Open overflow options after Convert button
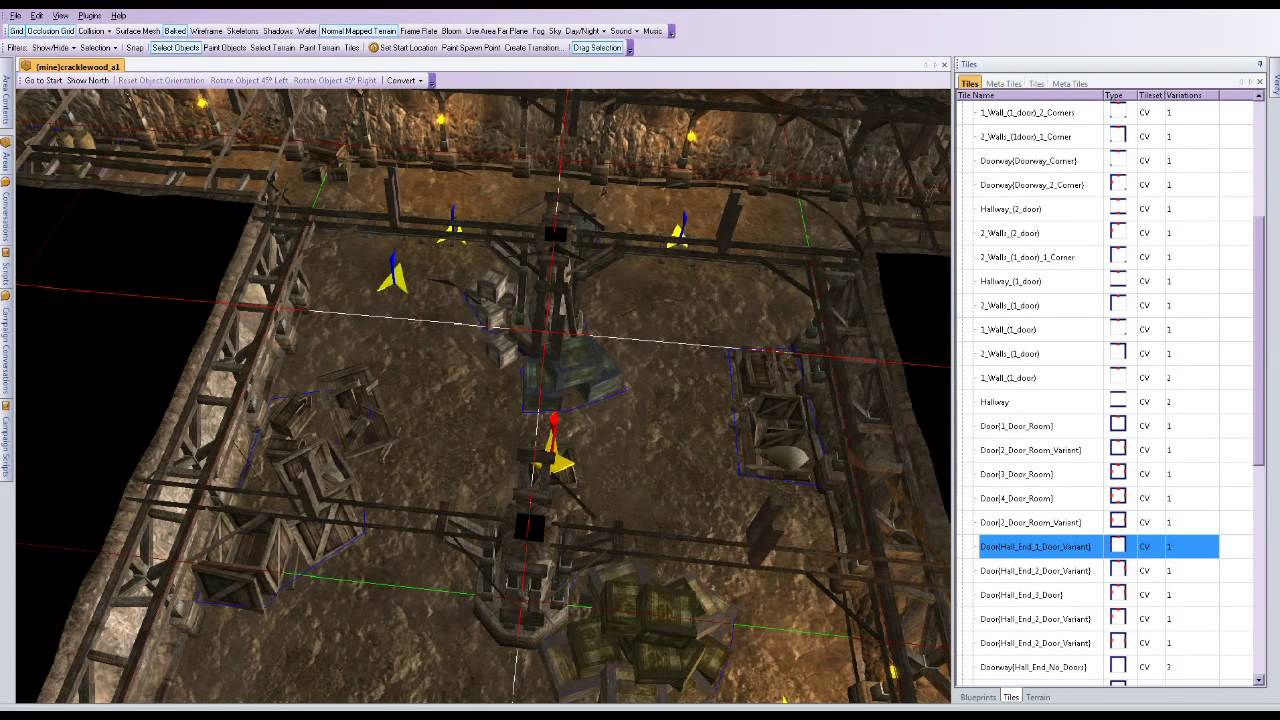The image size is (1280, 720). [431, 81]
